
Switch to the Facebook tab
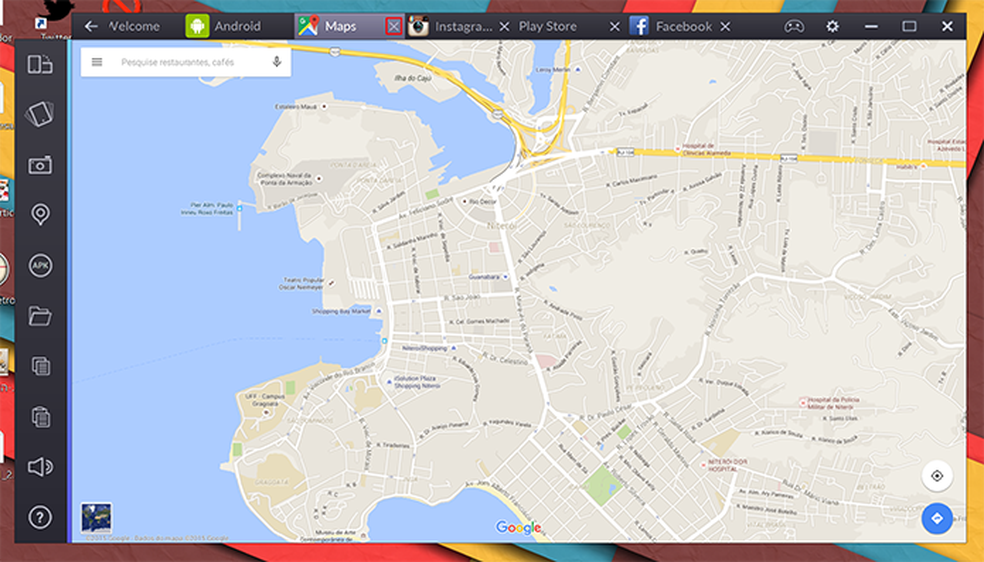click(x=670, y=26)
